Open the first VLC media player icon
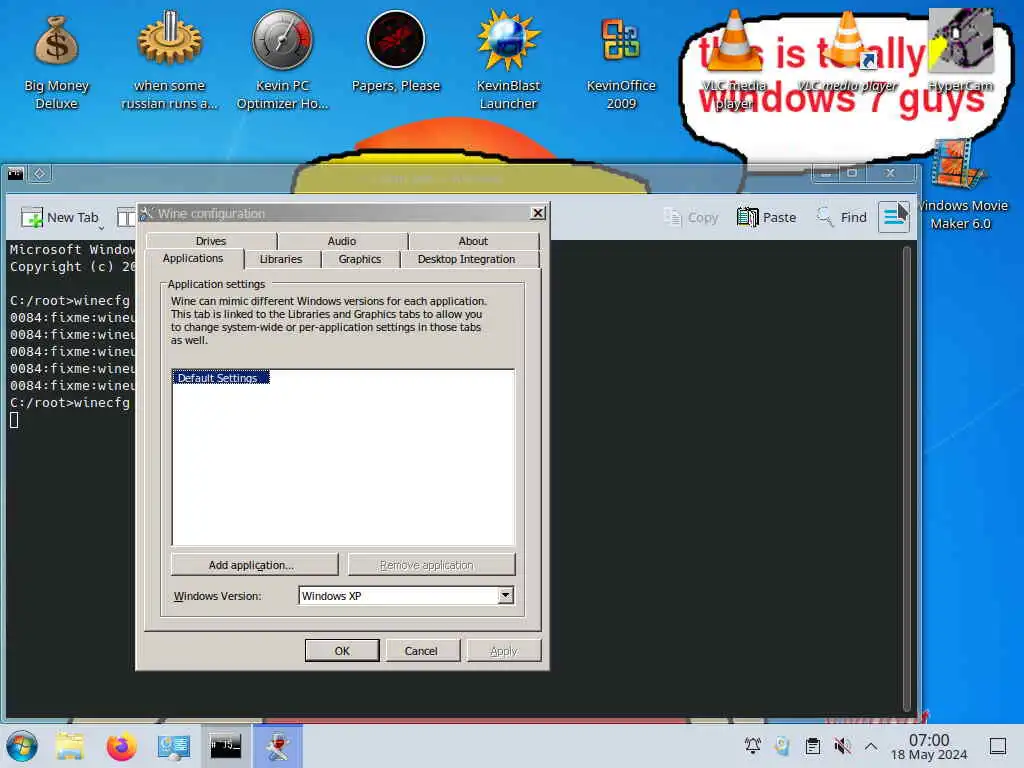The width and height of the screenshot is (1024, 768). (x=733, y=60)
